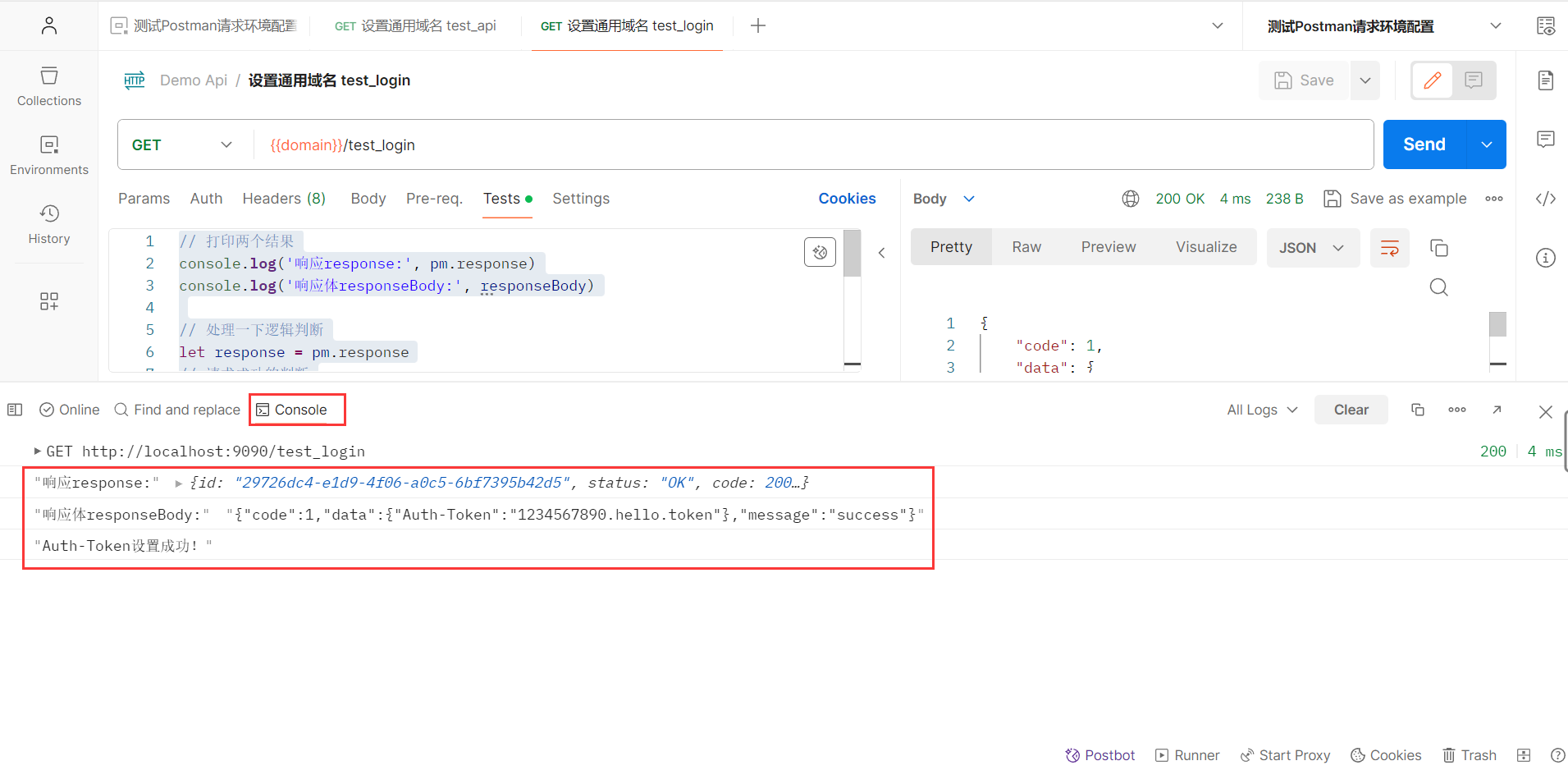Open the Collections panel
Screen dimensions: 1568x770
point(48,85)
